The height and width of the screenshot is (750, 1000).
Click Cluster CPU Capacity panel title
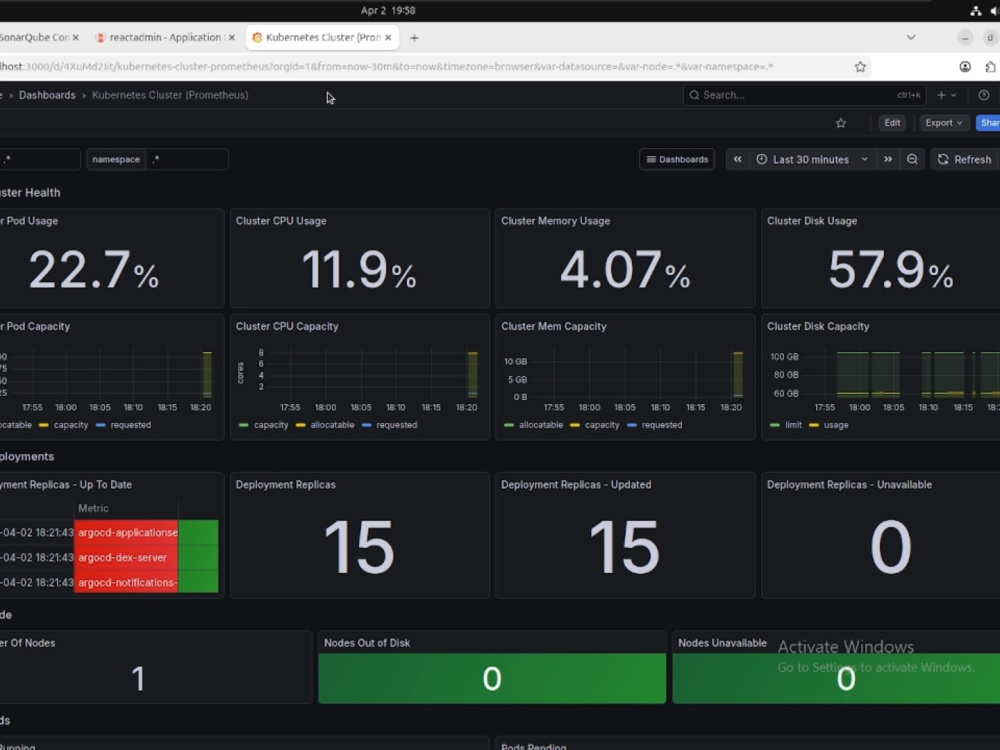click(287, 327)
